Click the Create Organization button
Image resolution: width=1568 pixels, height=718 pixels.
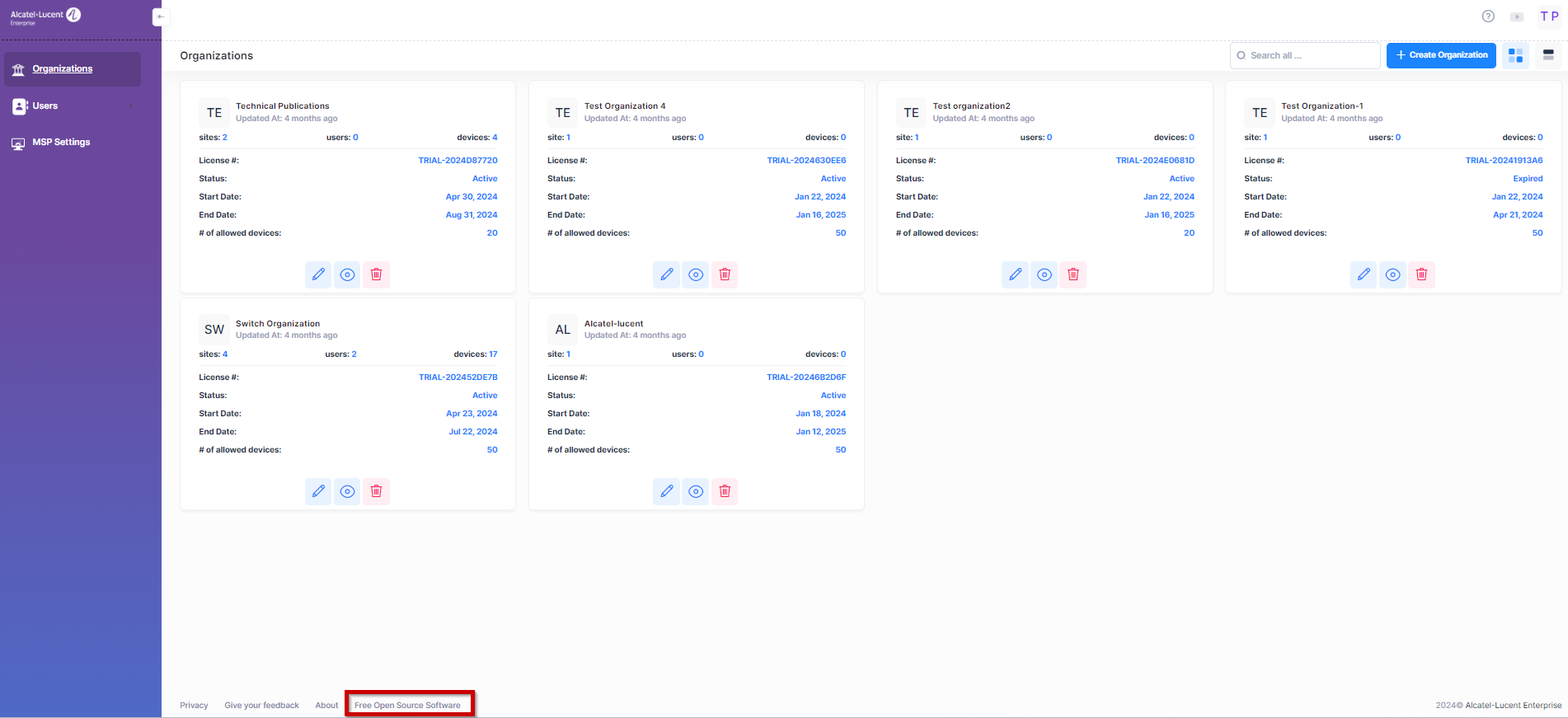point(1441,55)
